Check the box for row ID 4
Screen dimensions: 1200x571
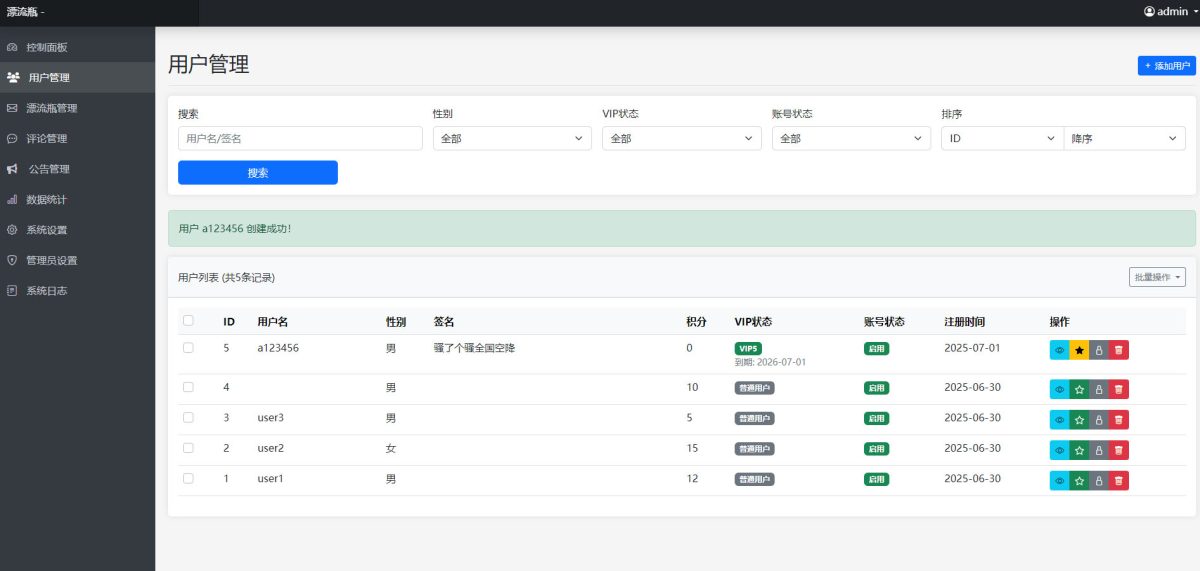coord(188,387)
